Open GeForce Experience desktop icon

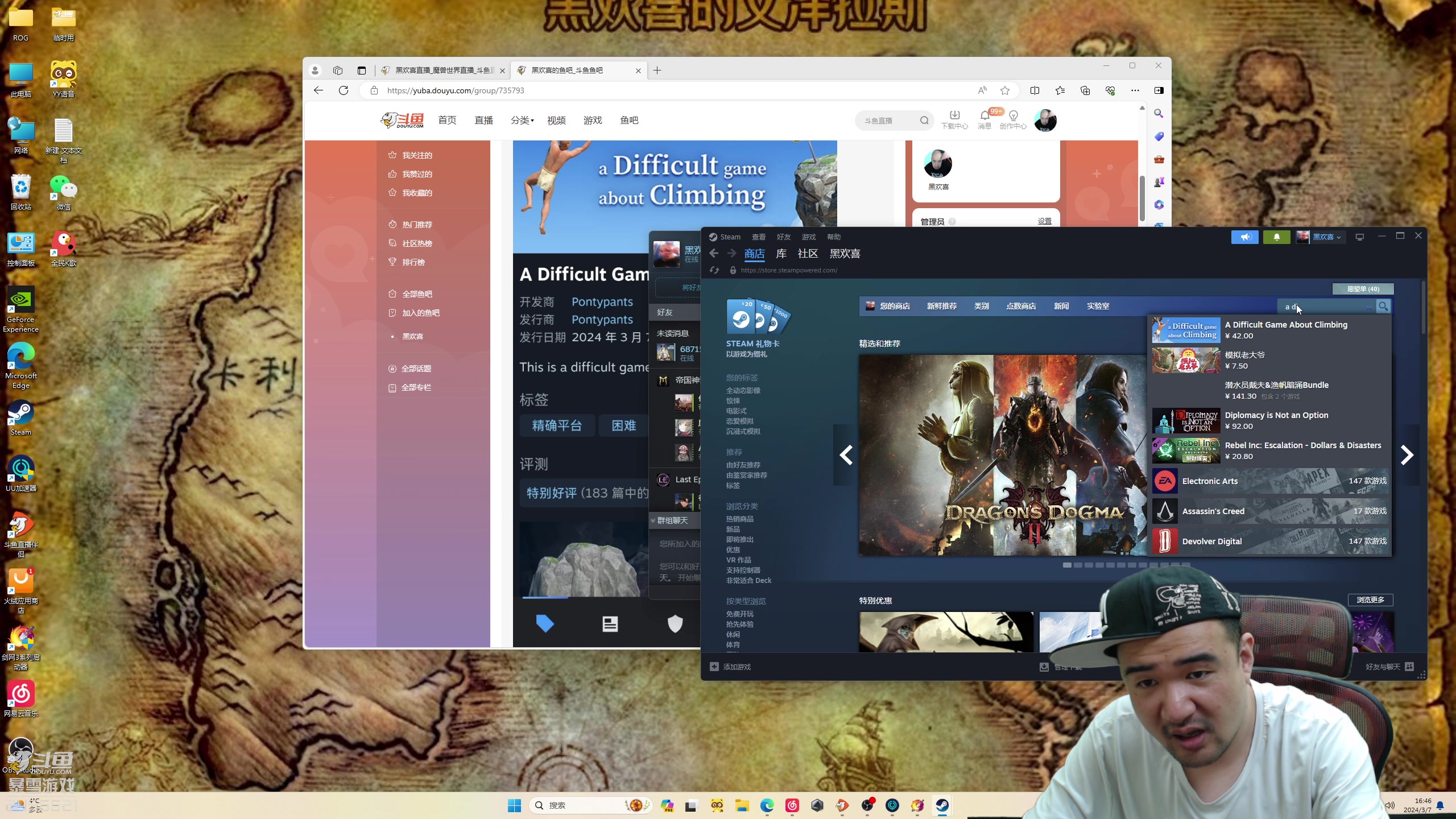[x=20, y=310]
